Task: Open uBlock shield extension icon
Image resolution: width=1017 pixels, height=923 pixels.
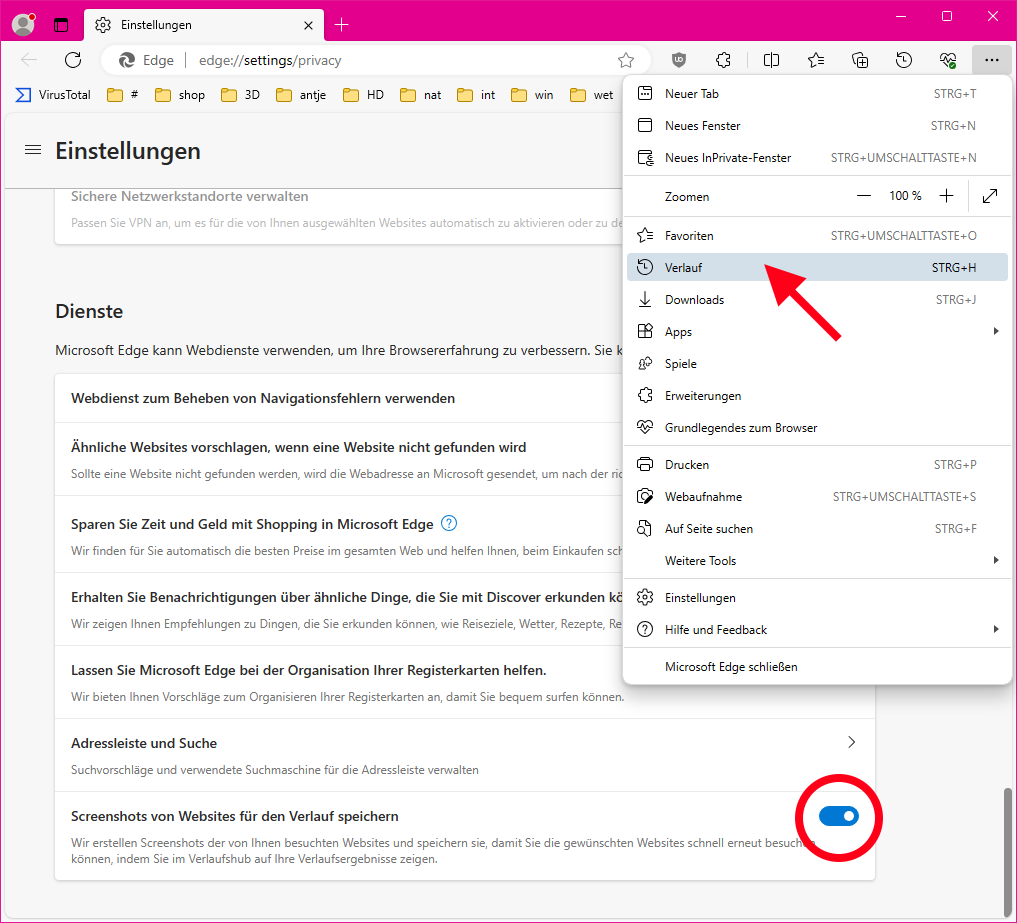Action: pos(678,60)
